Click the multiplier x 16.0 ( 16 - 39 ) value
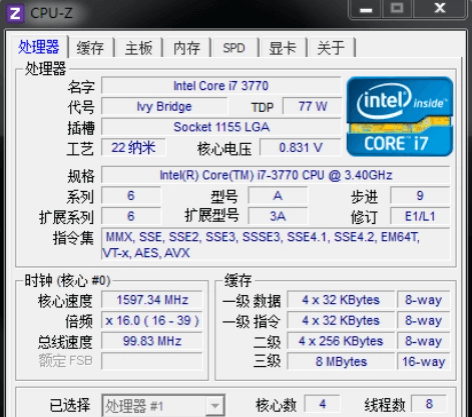The height and width of the screenshot is (417, 472). pyautogui.click(x=152, y=321)
